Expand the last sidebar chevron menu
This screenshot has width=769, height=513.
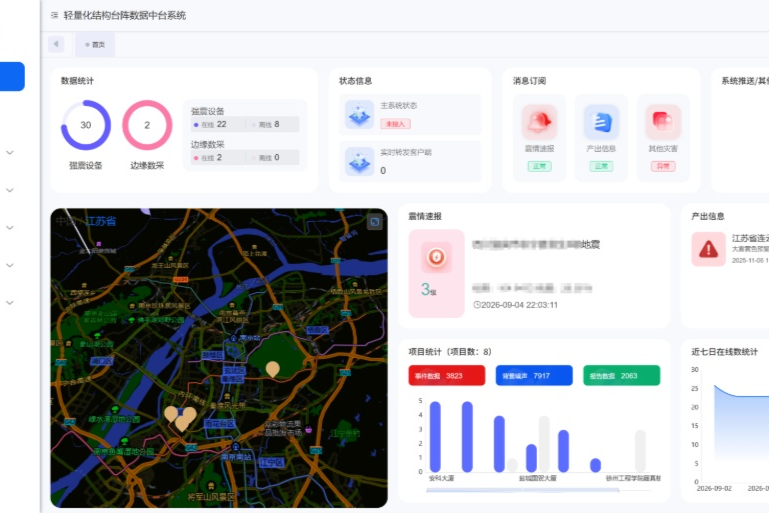(10, 303)
